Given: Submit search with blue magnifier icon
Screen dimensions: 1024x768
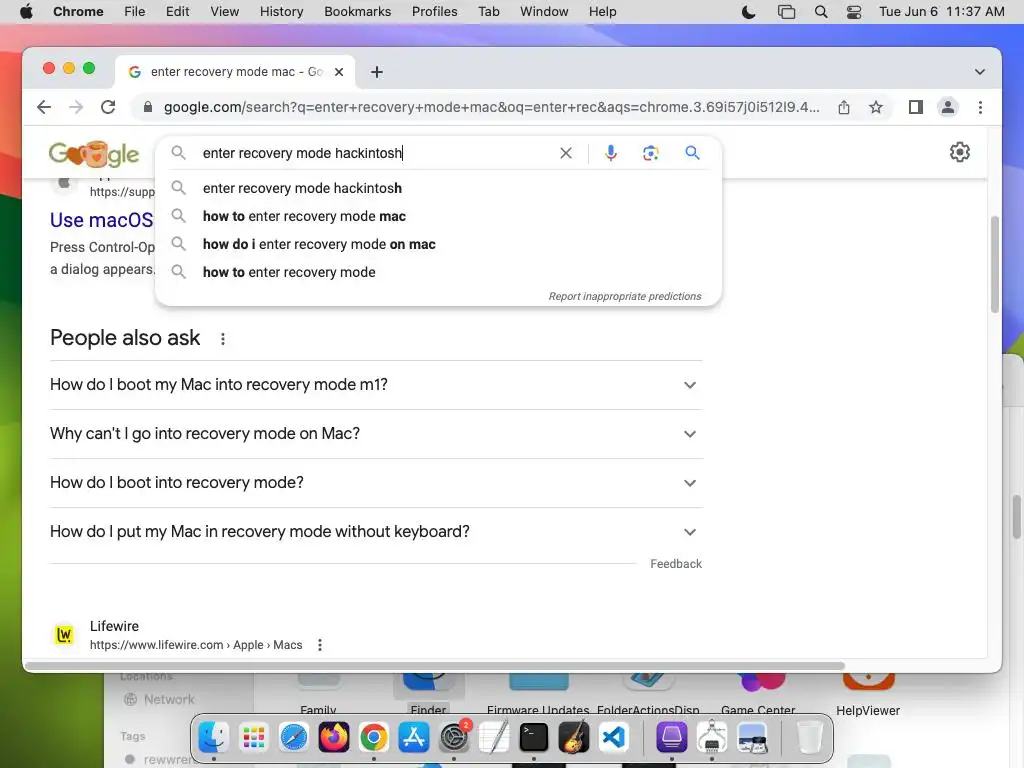Looking at the screenshot, I should [692, 153].
